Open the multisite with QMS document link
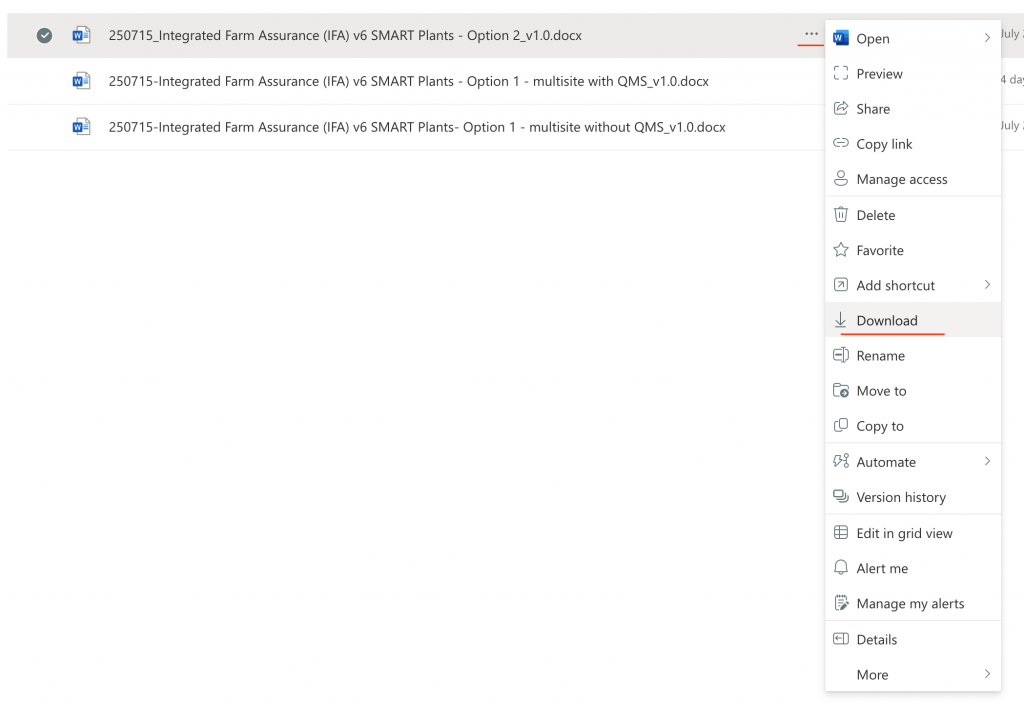Image resolution: width=1024 pixels, height=719 pixels. click(x=408, y=81)
